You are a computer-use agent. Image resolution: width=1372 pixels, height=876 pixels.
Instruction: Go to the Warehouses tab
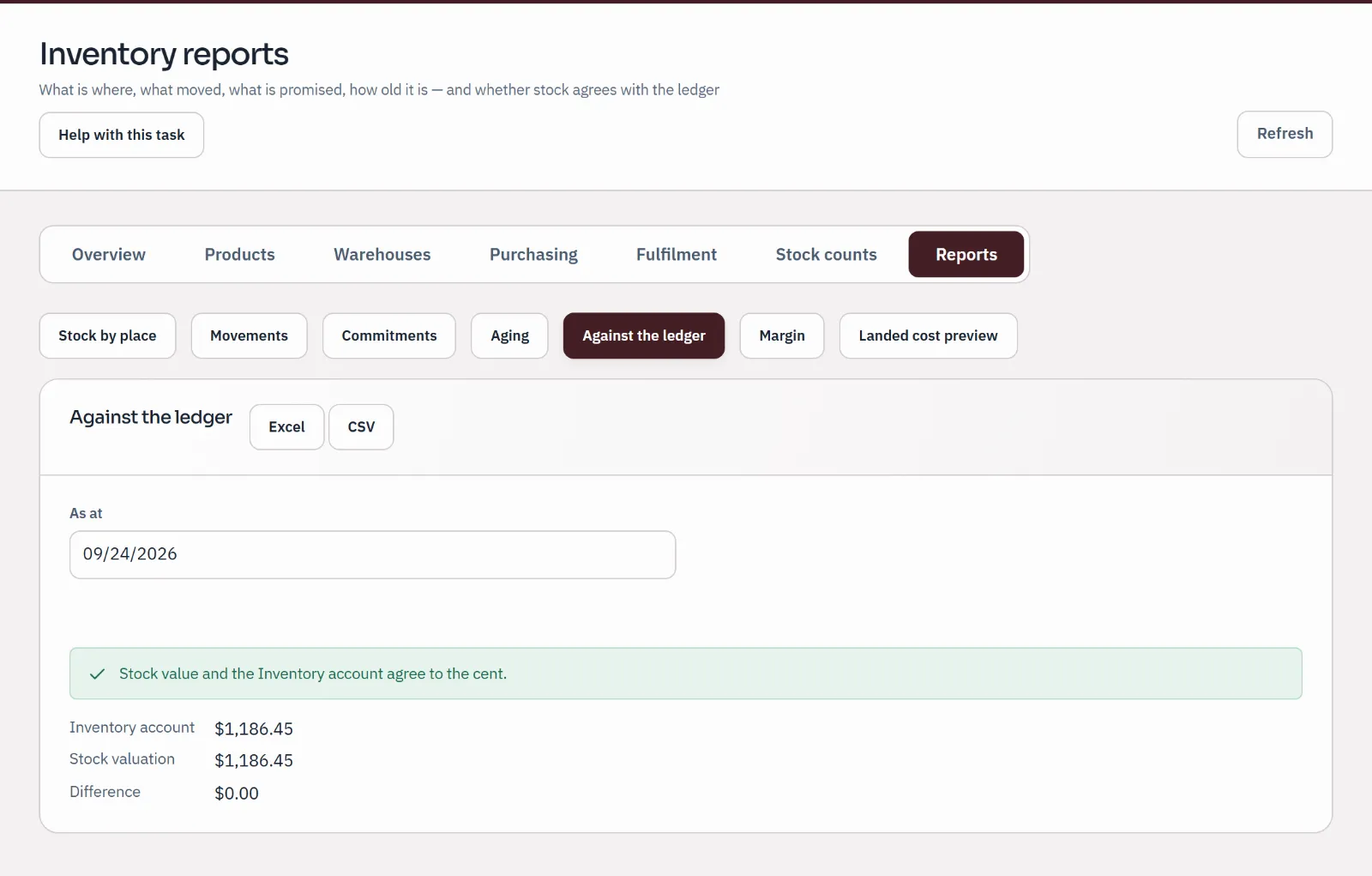(382, 255)
